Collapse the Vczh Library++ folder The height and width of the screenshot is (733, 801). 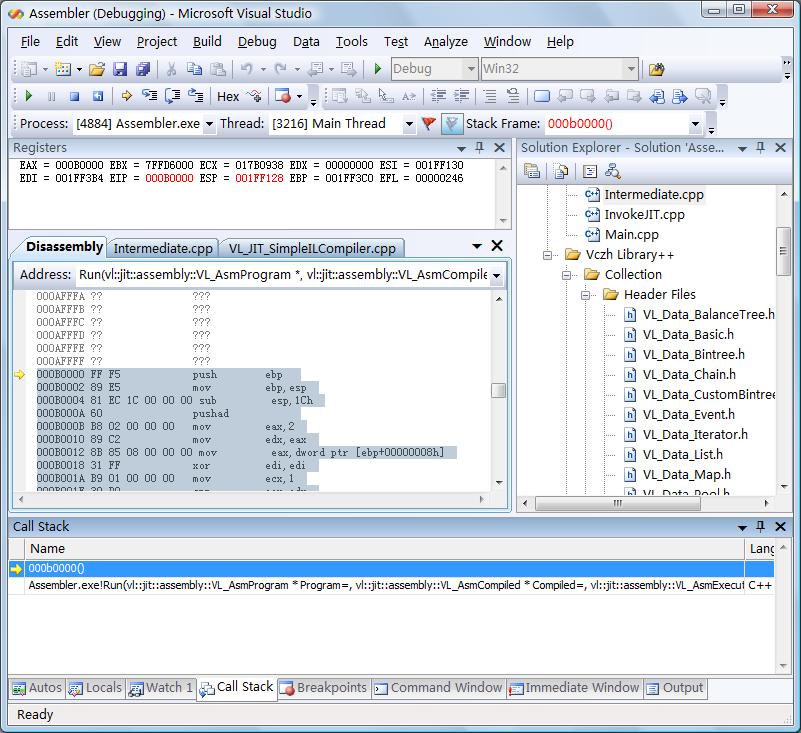coord(548,255)
